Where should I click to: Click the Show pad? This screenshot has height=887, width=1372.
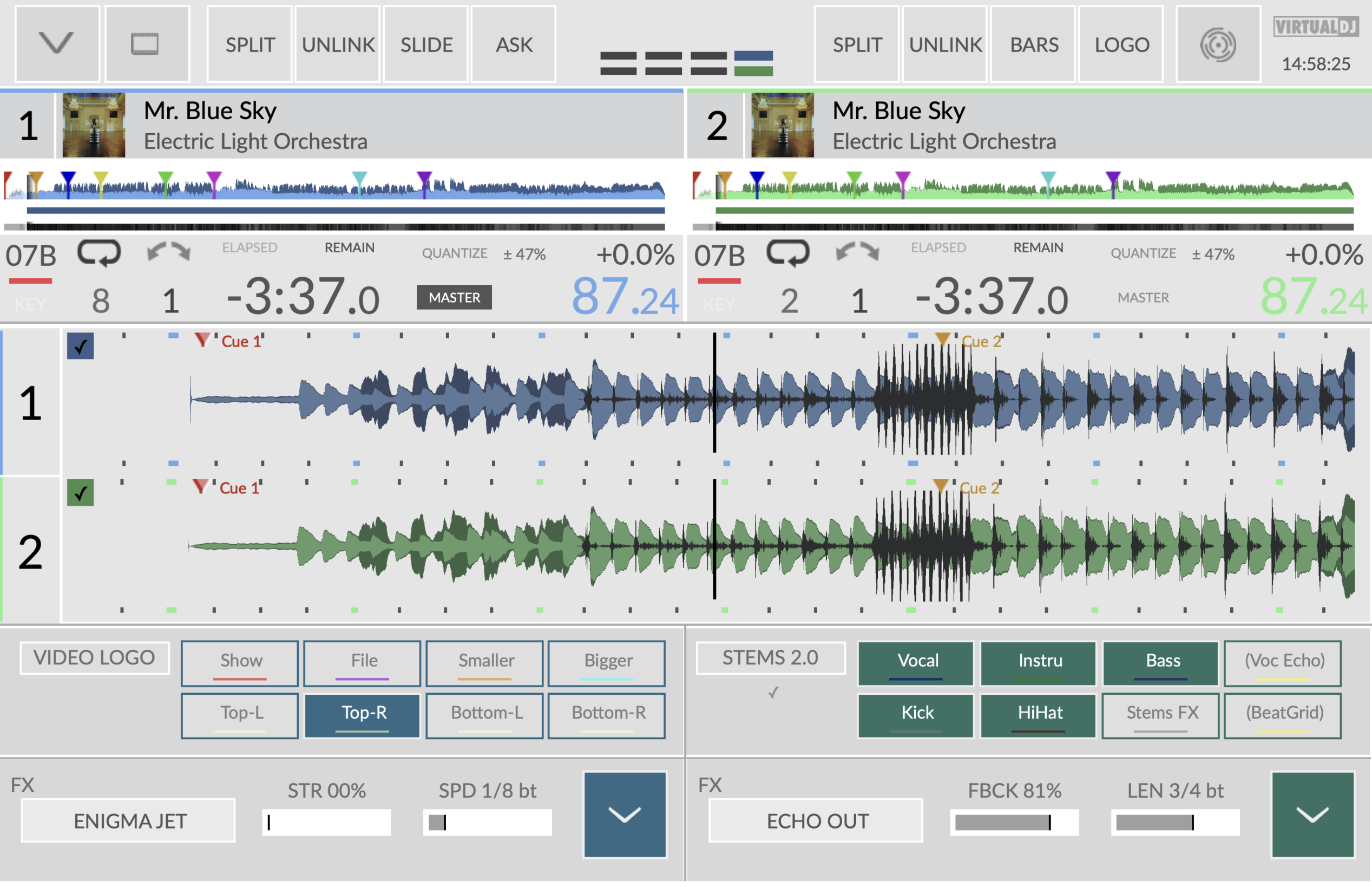tap(240, 663)
